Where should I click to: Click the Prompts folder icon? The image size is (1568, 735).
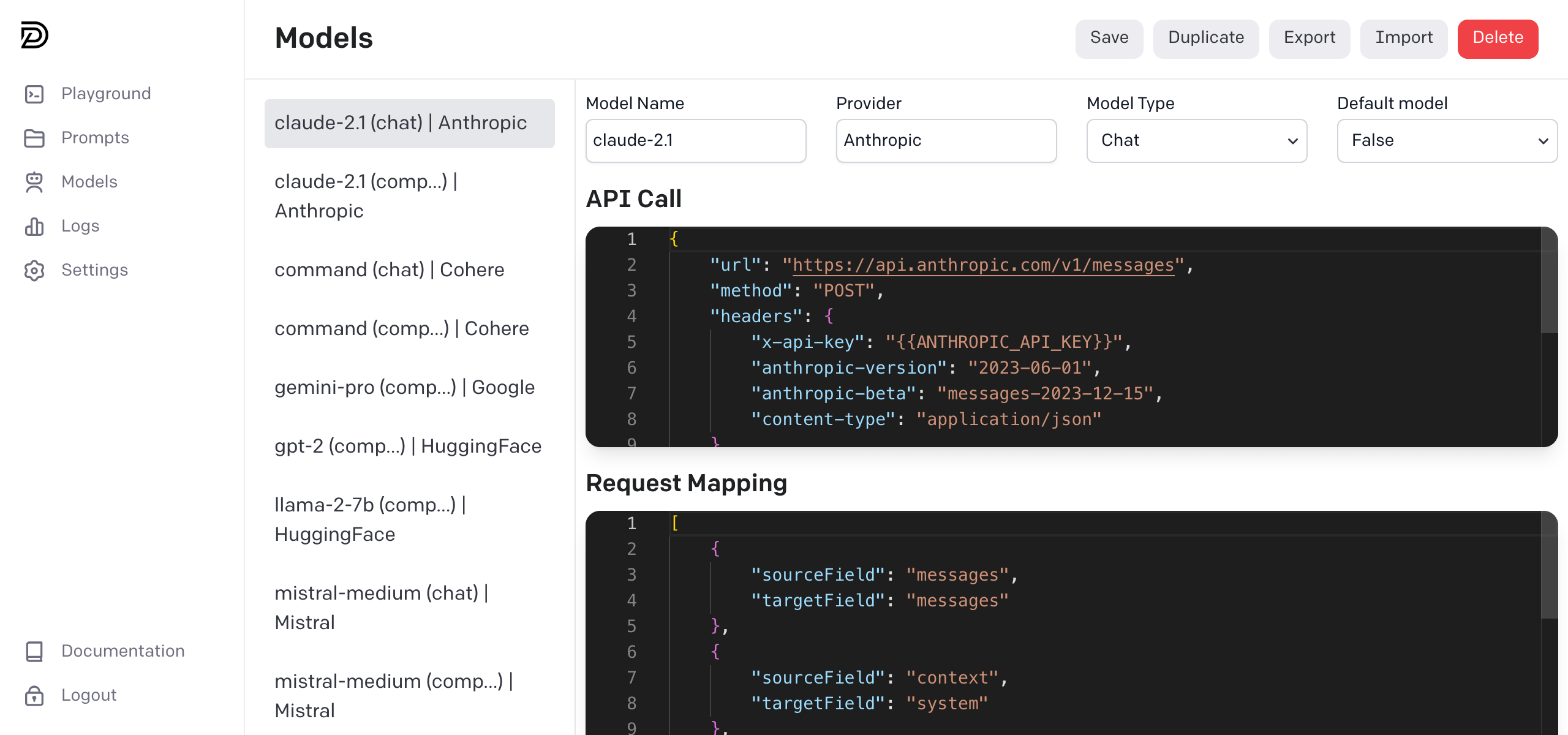(34, 138)
